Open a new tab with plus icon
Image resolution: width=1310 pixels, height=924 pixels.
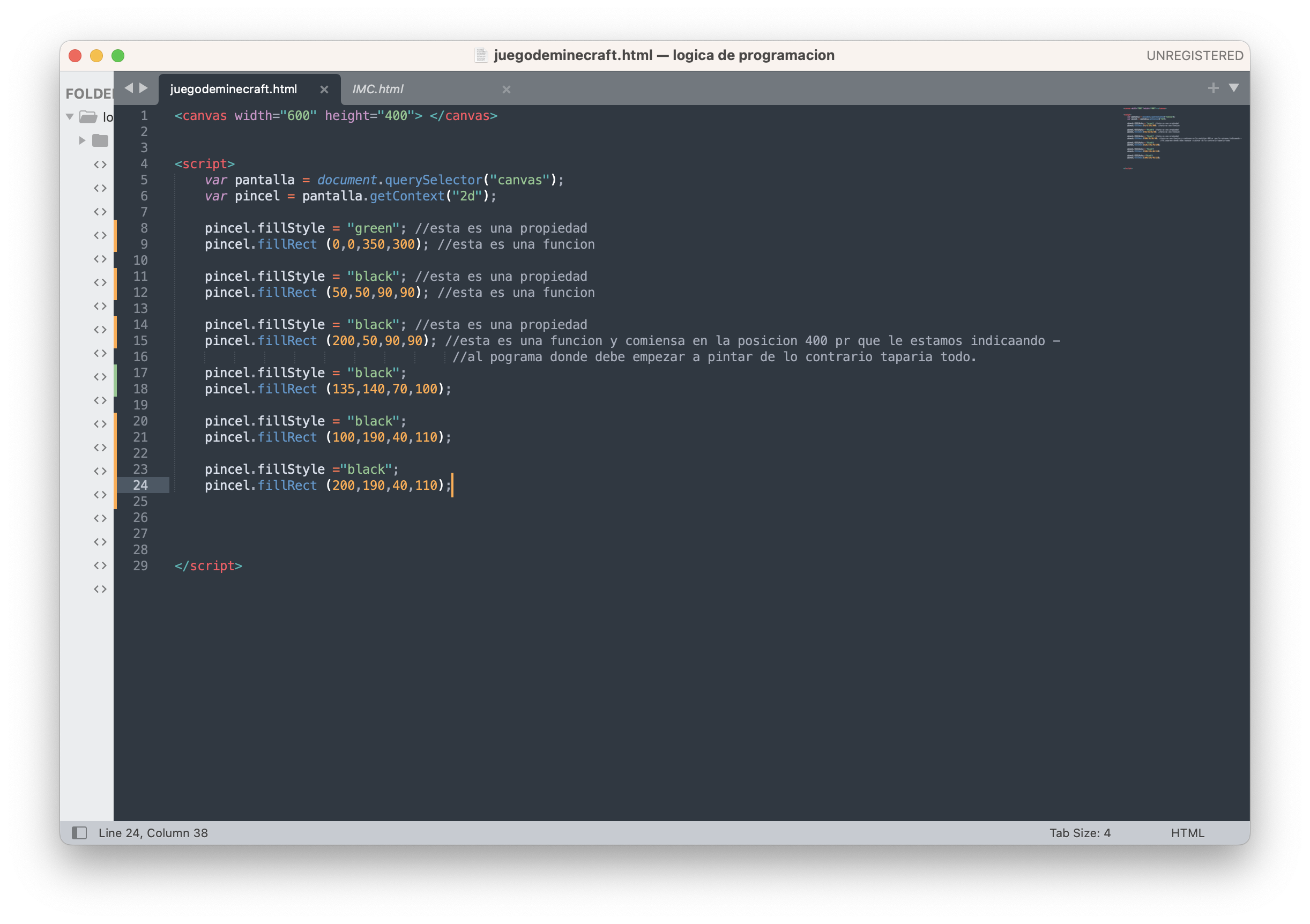coord(1214,88)
